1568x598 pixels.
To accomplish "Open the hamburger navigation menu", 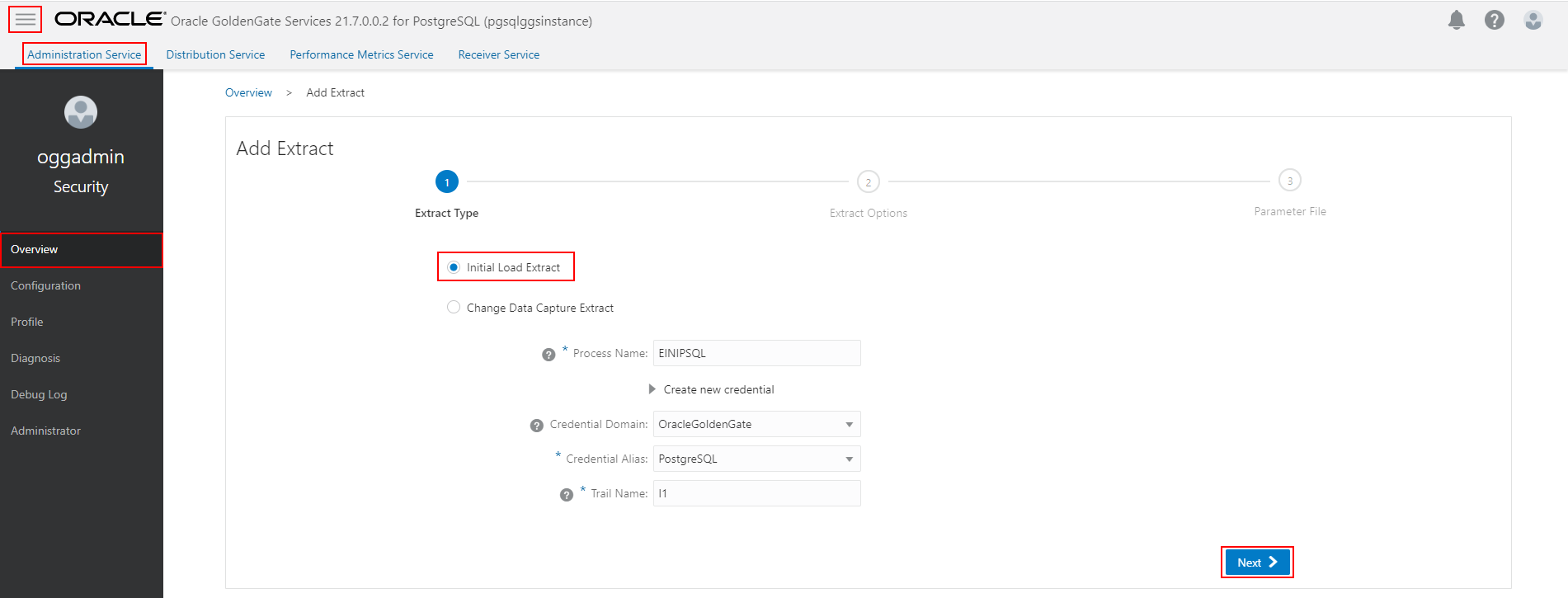I will point(26,19).
